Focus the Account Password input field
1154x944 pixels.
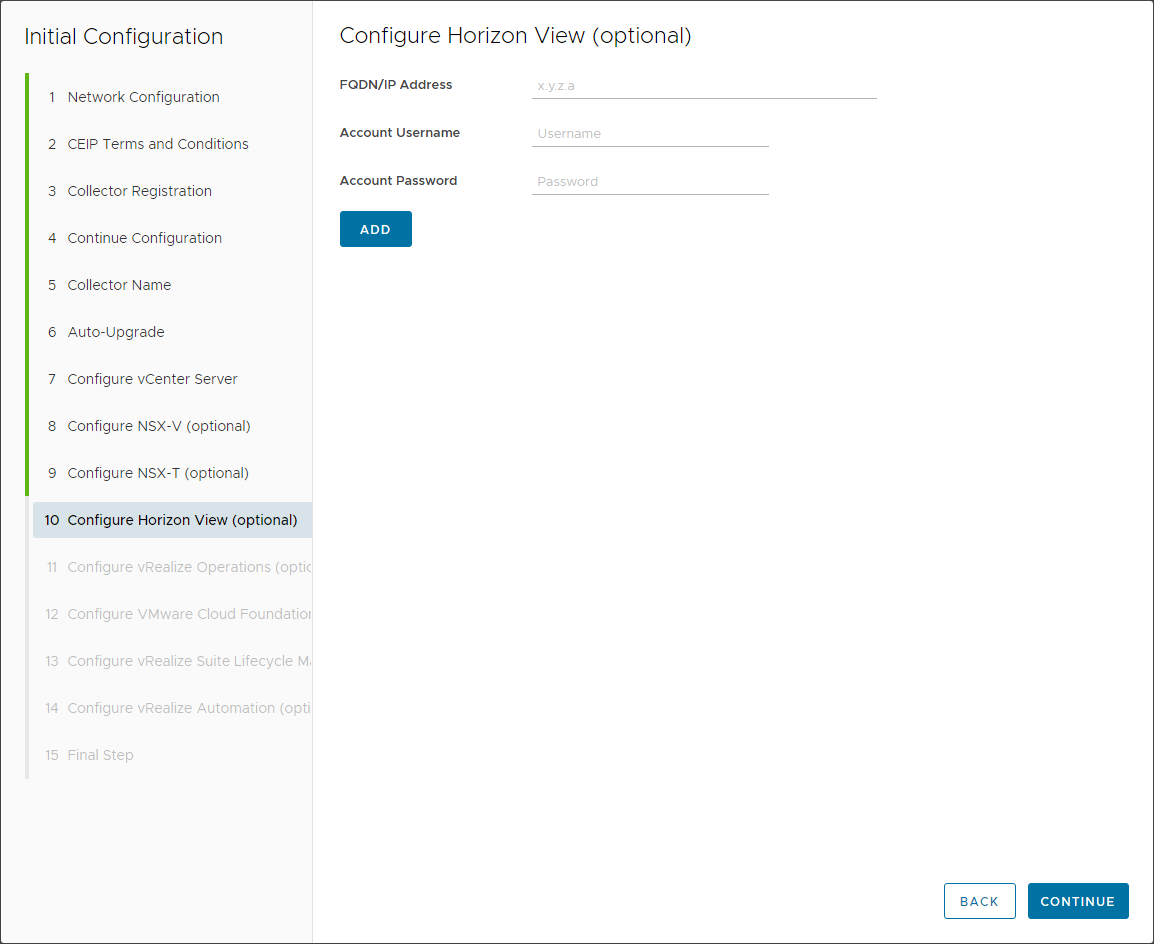coord(650,181)
